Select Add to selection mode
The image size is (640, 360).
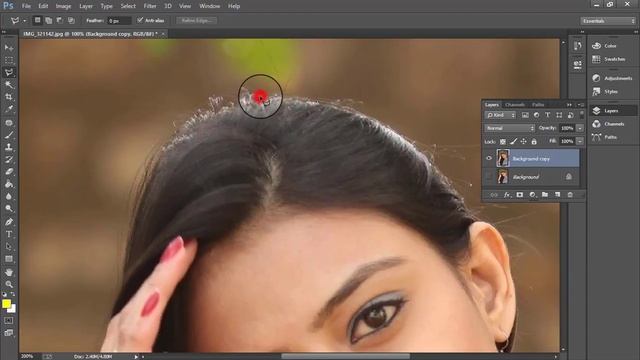tap(49, 20)
